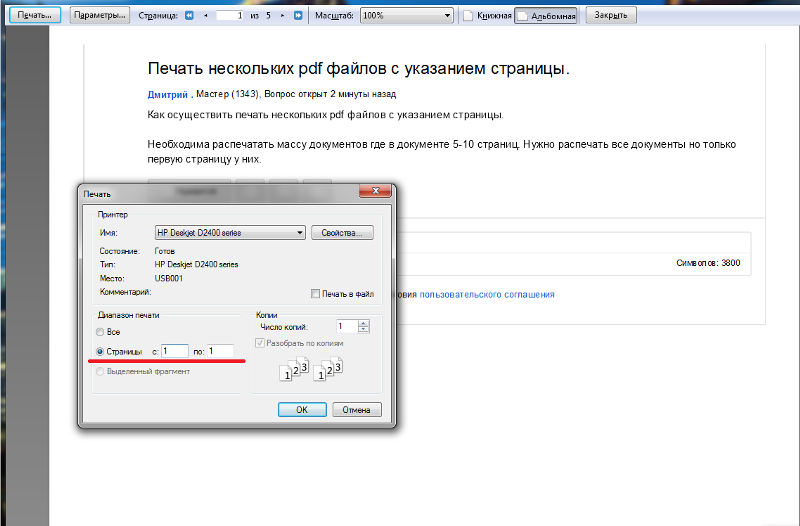Go to the first page using the toolbar icon

(189, 16)
